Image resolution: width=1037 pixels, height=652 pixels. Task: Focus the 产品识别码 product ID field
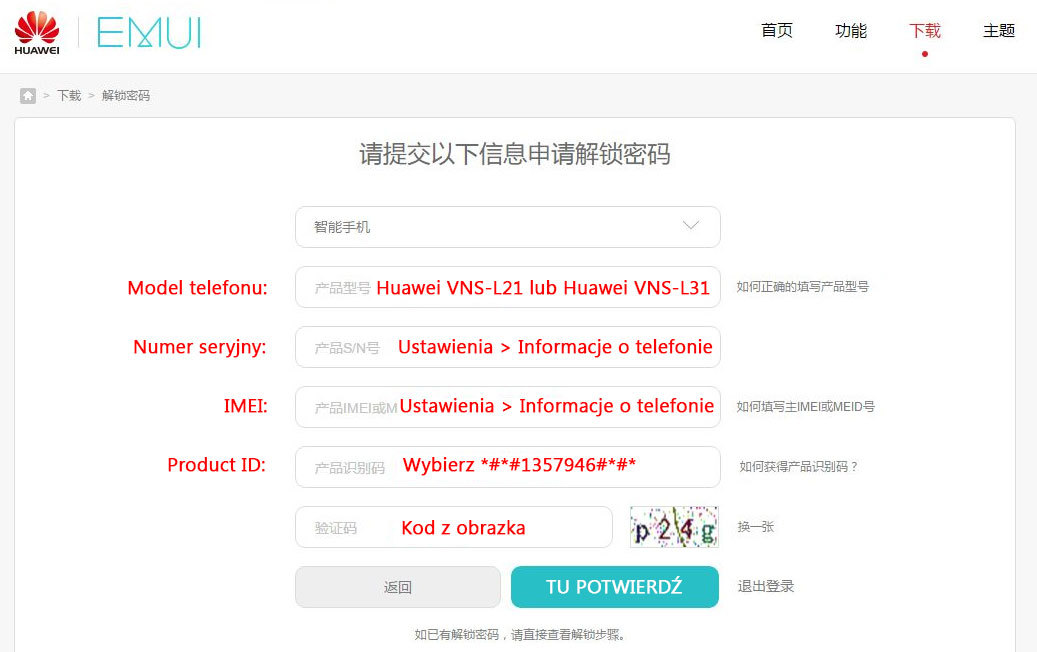[x=507, y=467]
